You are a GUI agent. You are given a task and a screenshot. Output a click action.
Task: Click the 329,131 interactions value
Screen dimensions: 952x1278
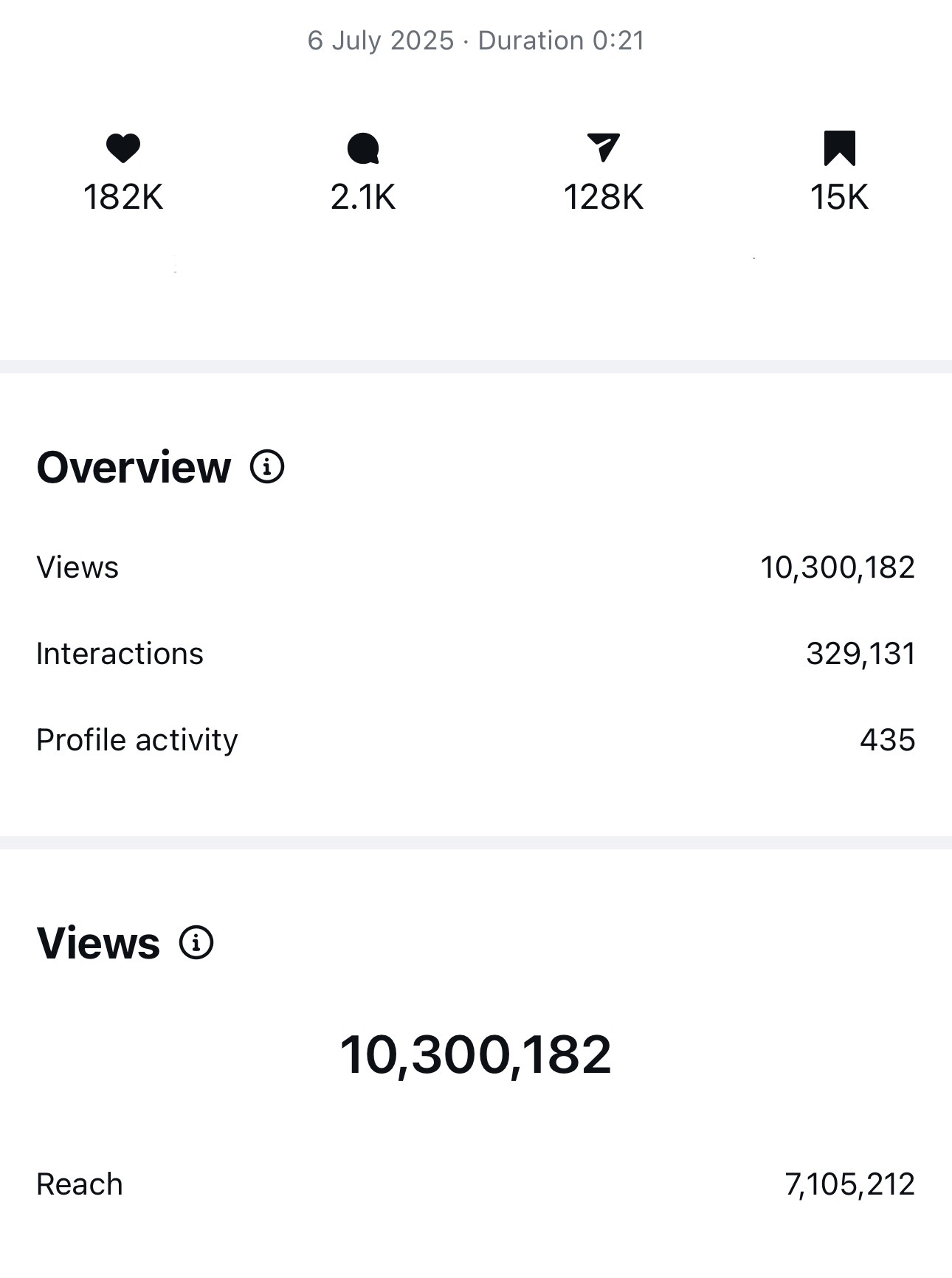[860, 654]
